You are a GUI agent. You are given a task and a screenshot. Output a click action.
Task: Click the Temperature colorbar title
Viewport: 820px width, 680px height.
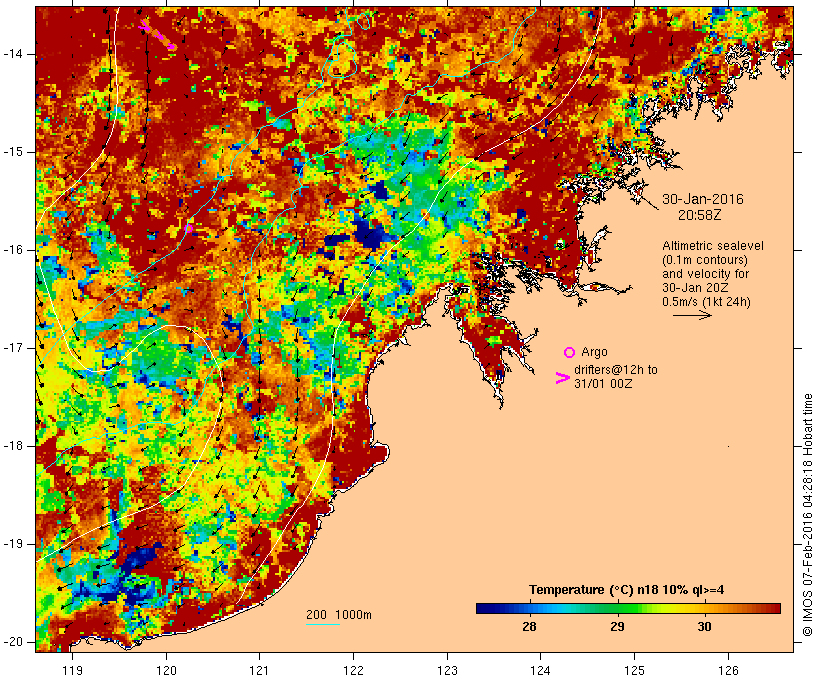[626, 590]
